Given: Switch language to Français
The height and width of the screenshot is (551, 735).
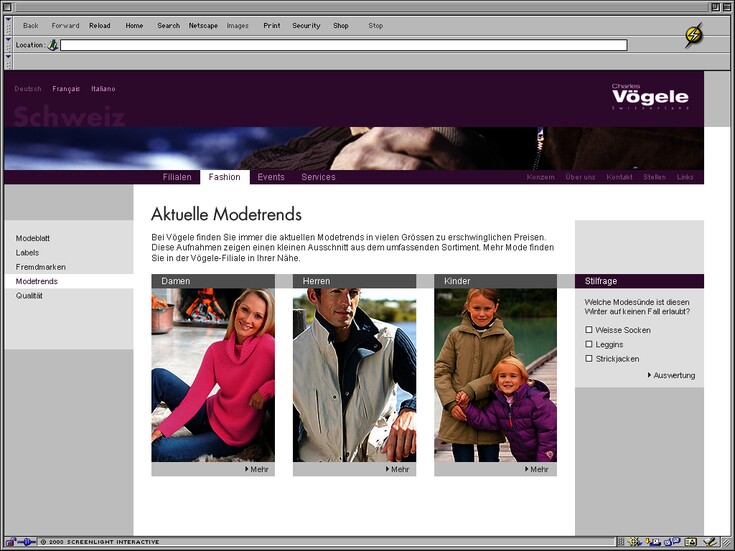Looking at the screenshot, I should (x=66, y=89).
